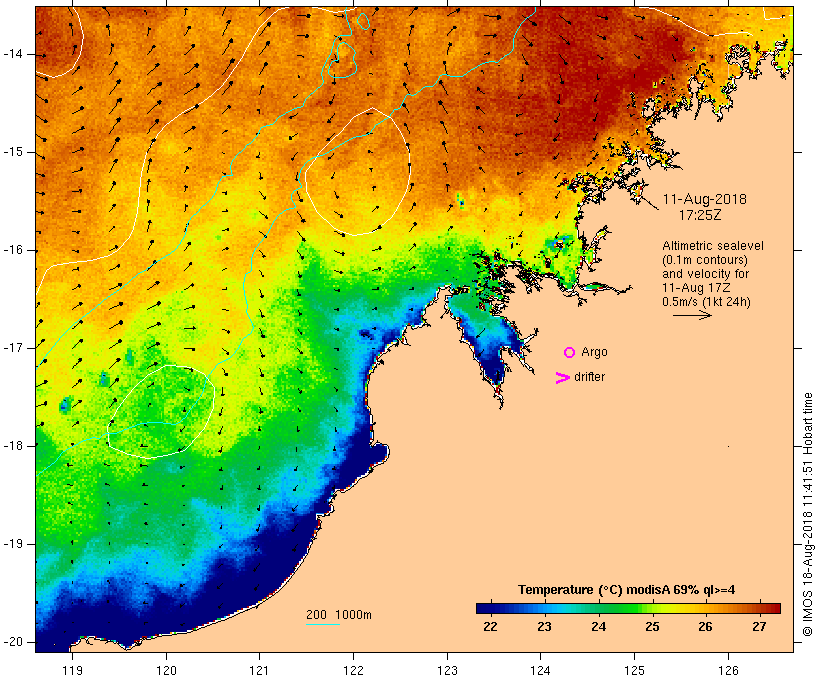The image size is (820, 680).
Task: Click the 'drifter' legend label
Action: [x=589, y=377]
